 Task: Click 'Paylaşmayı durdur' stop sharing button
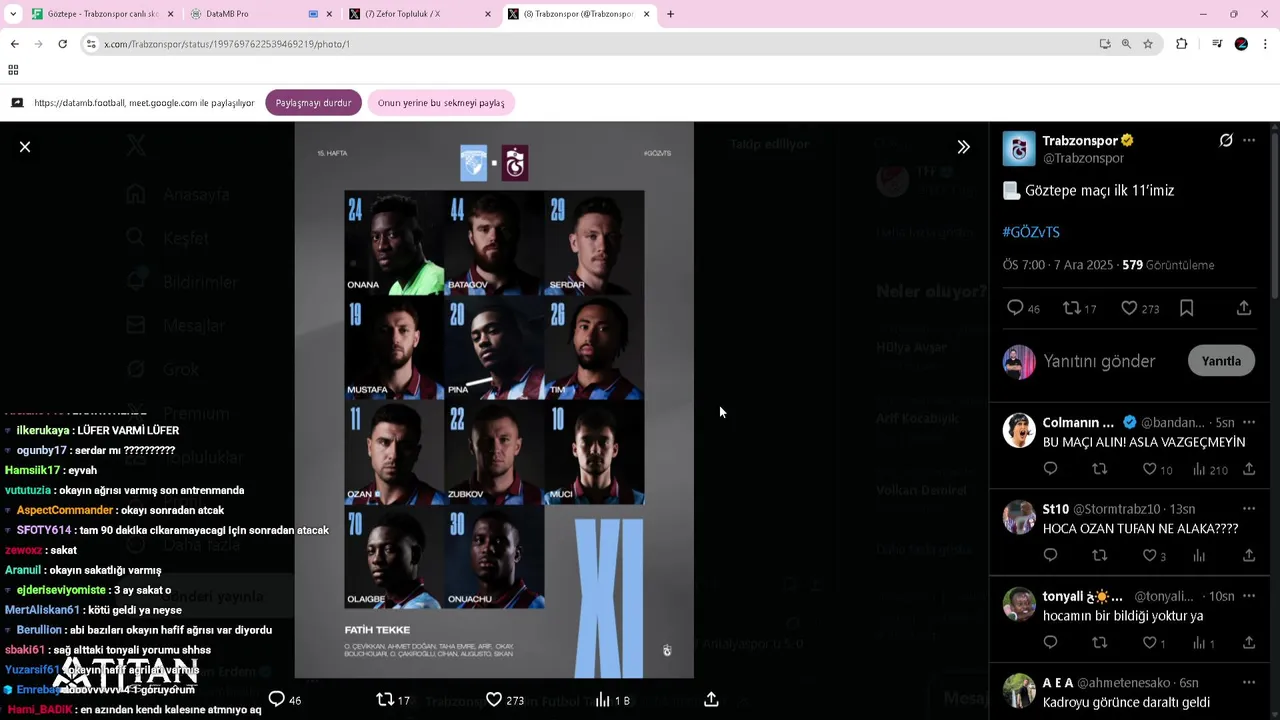coord(313,103)
